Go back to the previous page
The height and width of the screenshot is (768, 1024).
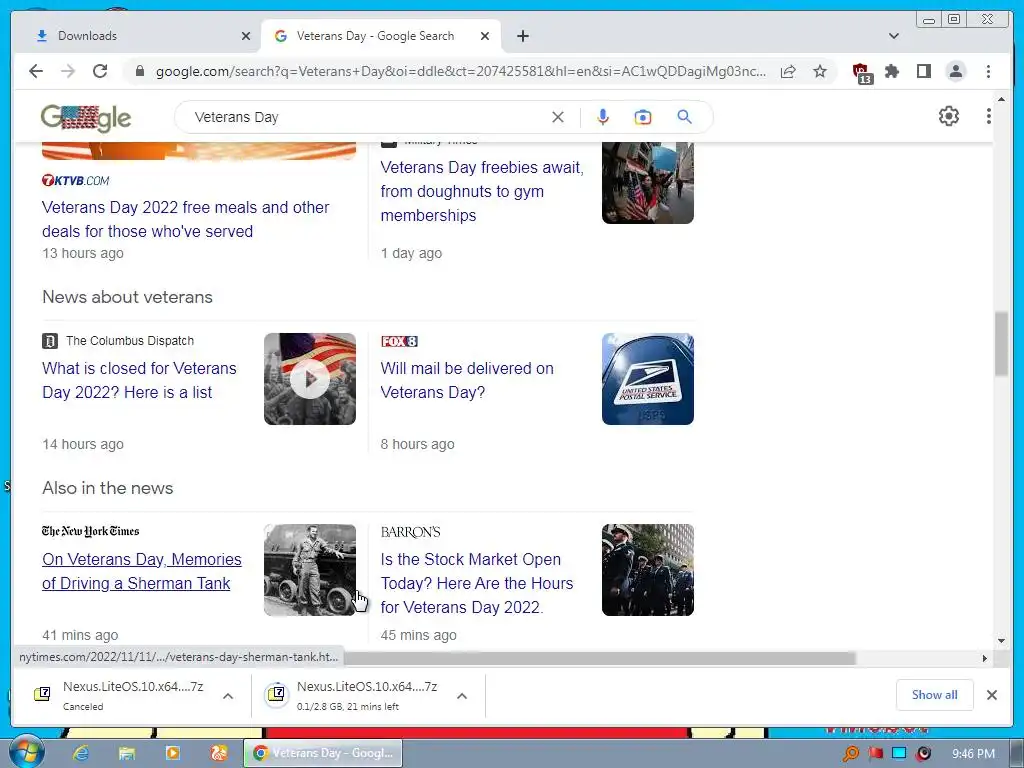tap(36, 71)
